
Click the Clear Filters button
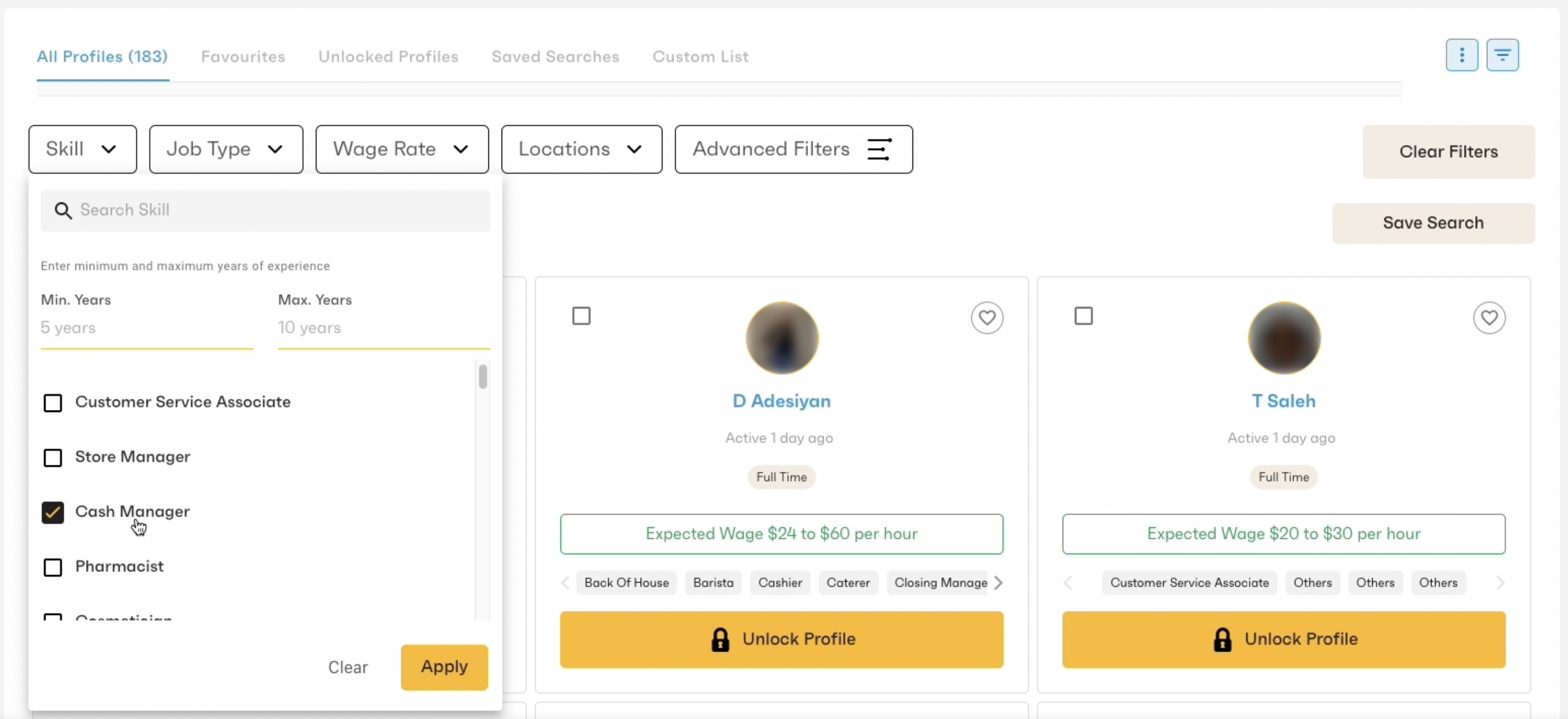point(1448,151)
